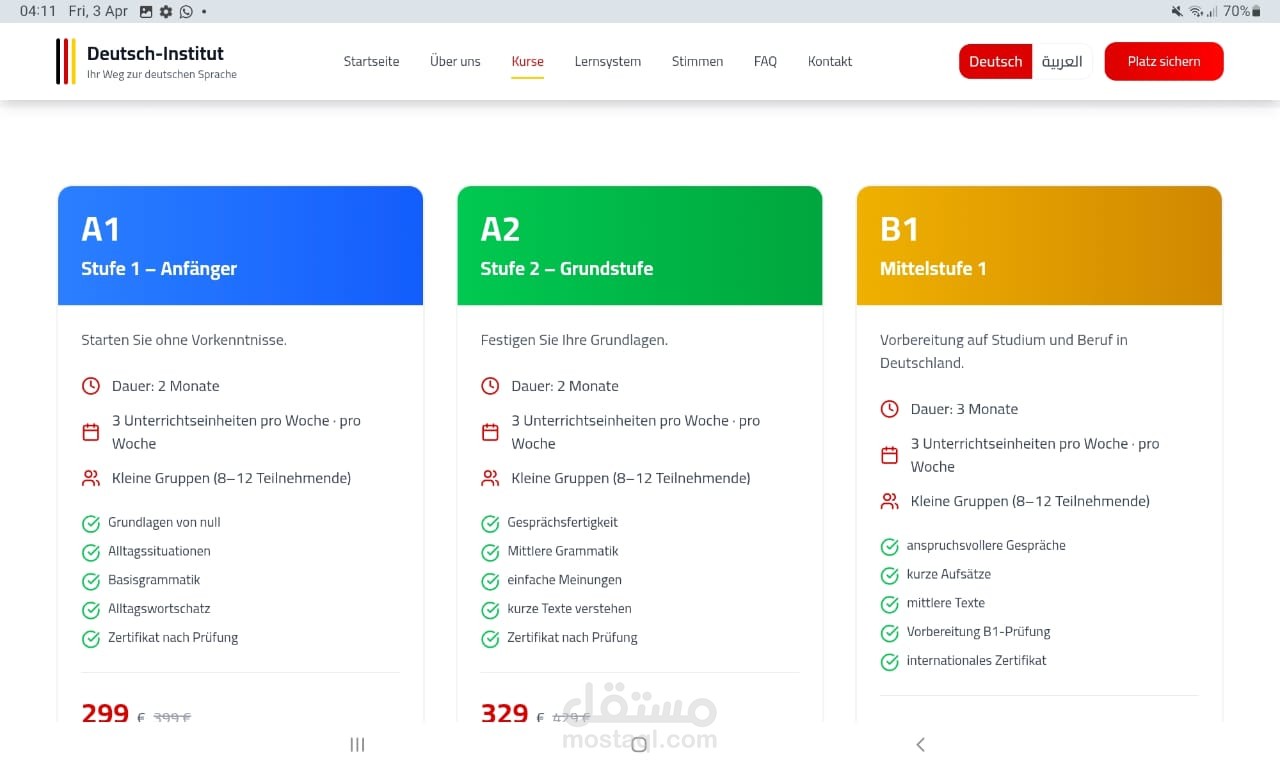Switch site language to العربية
The height and width of the screenshot is (768, 1280).
1062,61
